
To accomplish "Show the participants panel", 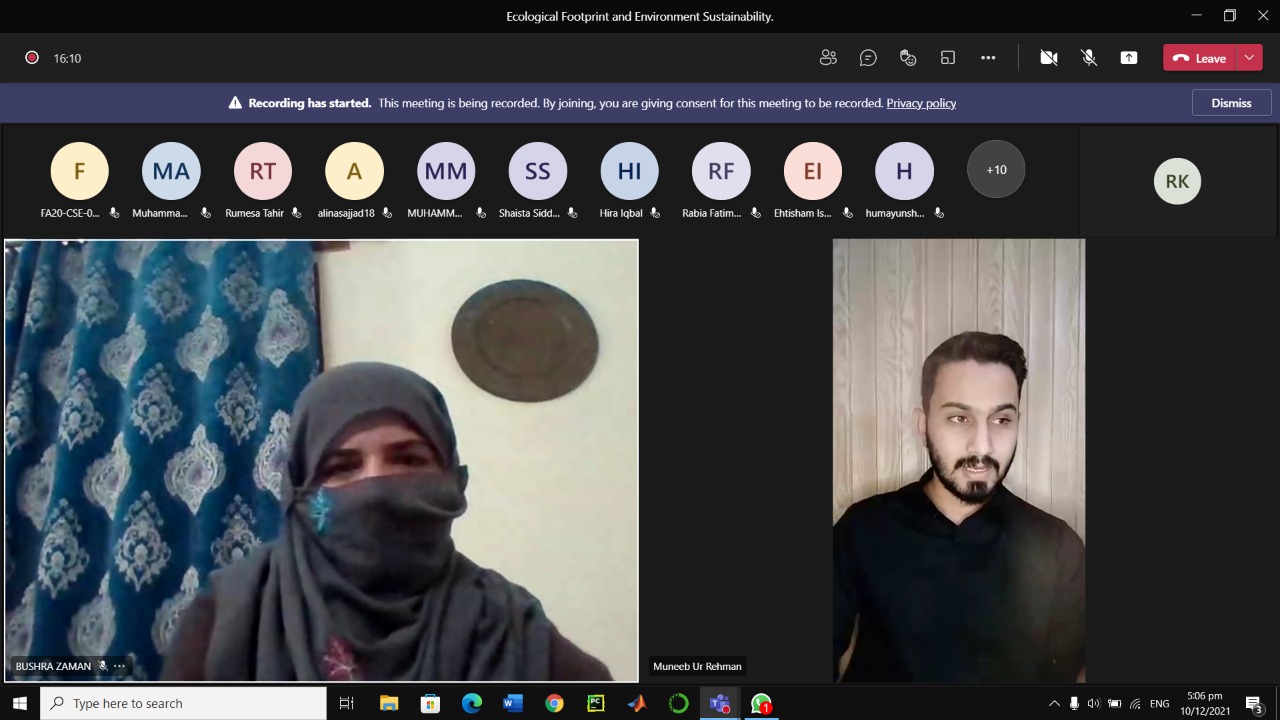I will point(828,58).
